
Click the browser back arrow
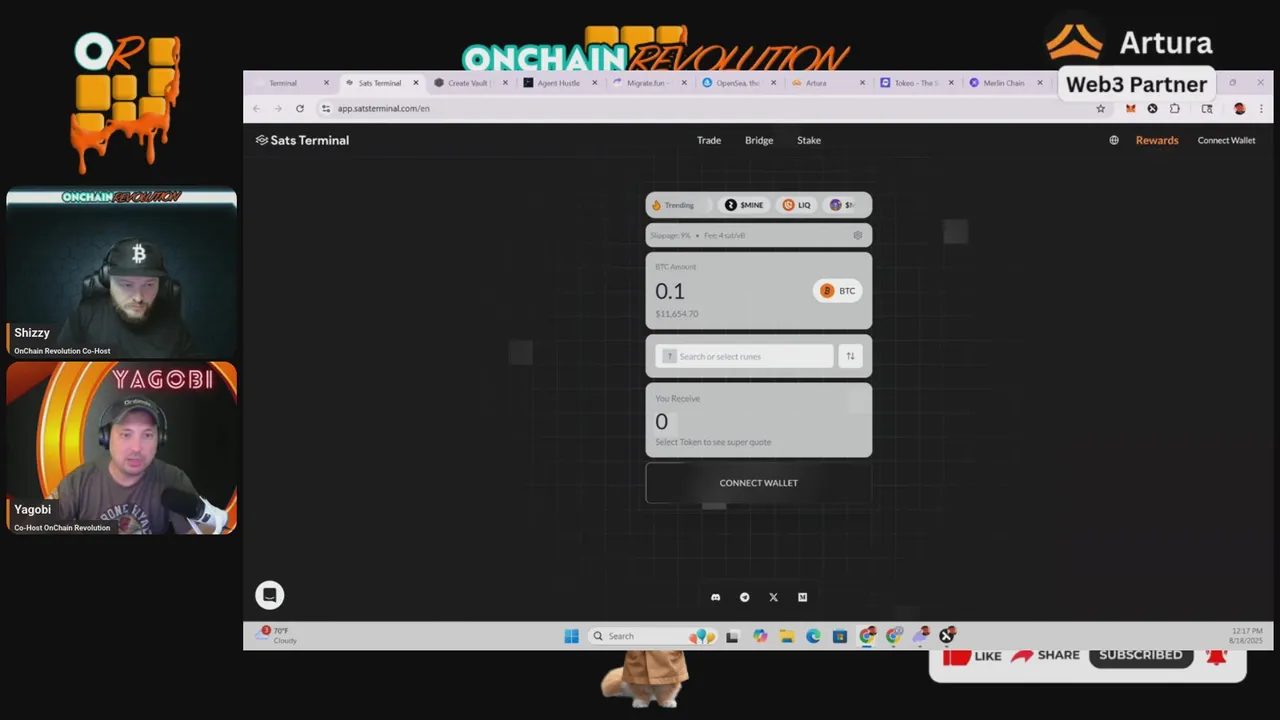click(x=256, y=108)
